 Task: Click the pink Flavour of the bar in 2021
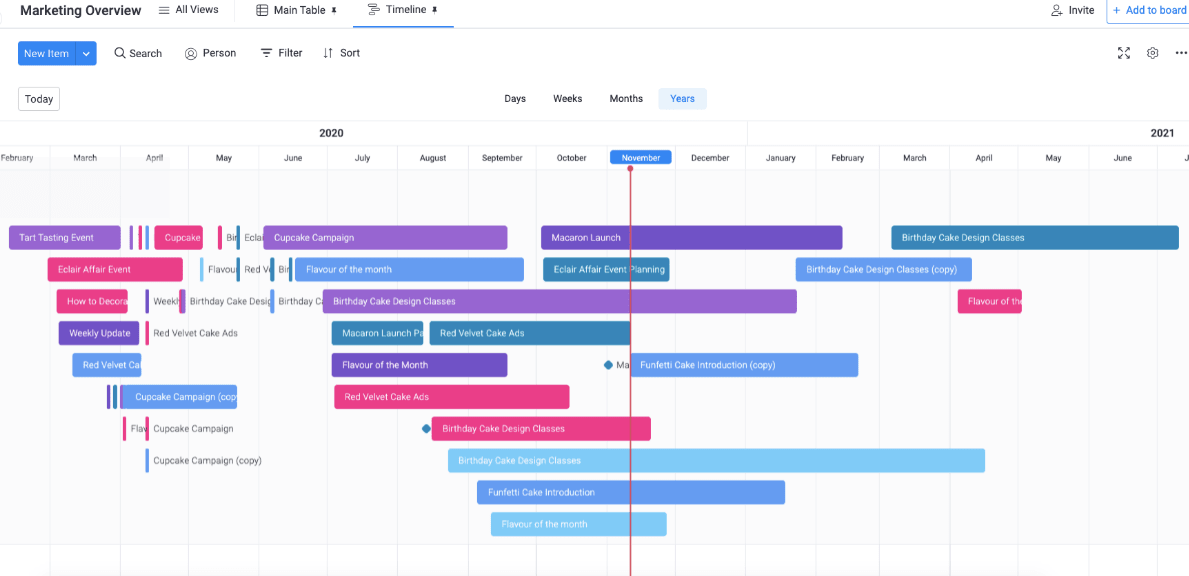click(990, 301)
